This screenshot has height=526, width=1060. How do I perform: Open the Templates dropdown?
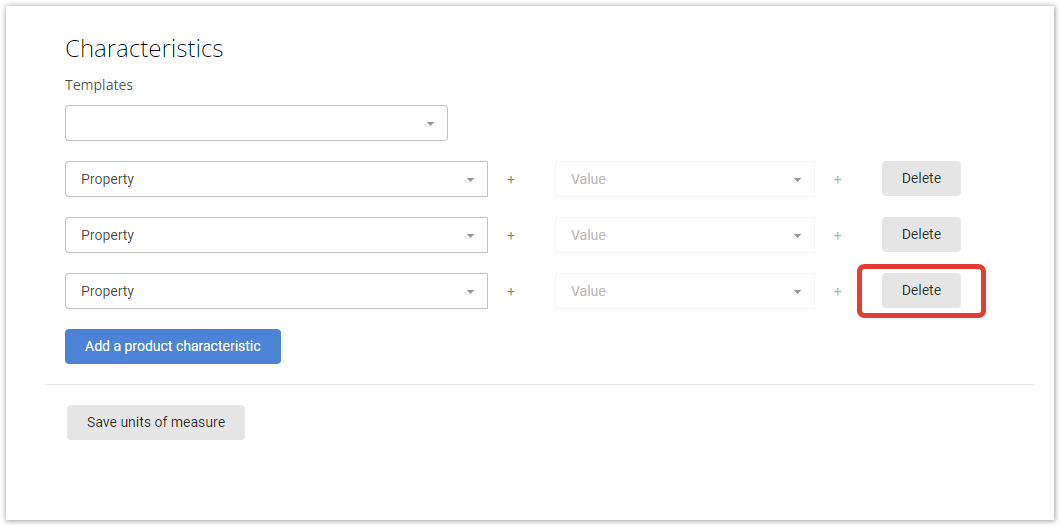pos(256,123)
